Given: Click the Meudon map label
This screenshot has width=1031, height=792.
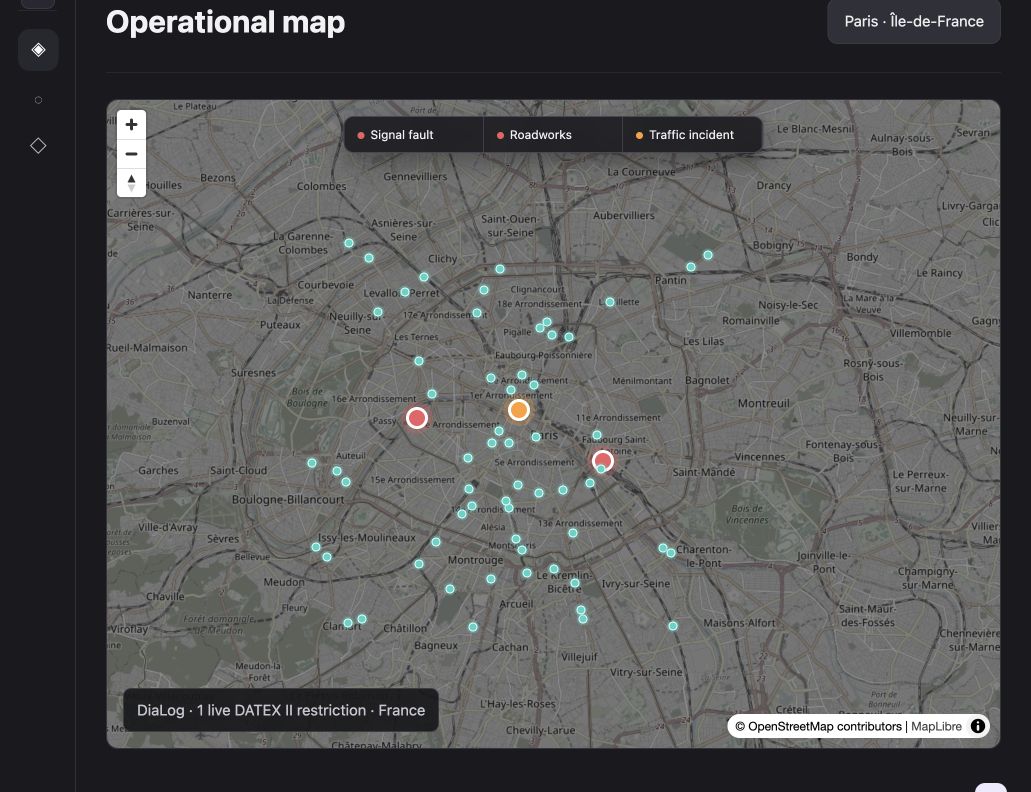Looking at the screenshot, I should [x=284, y=582].
